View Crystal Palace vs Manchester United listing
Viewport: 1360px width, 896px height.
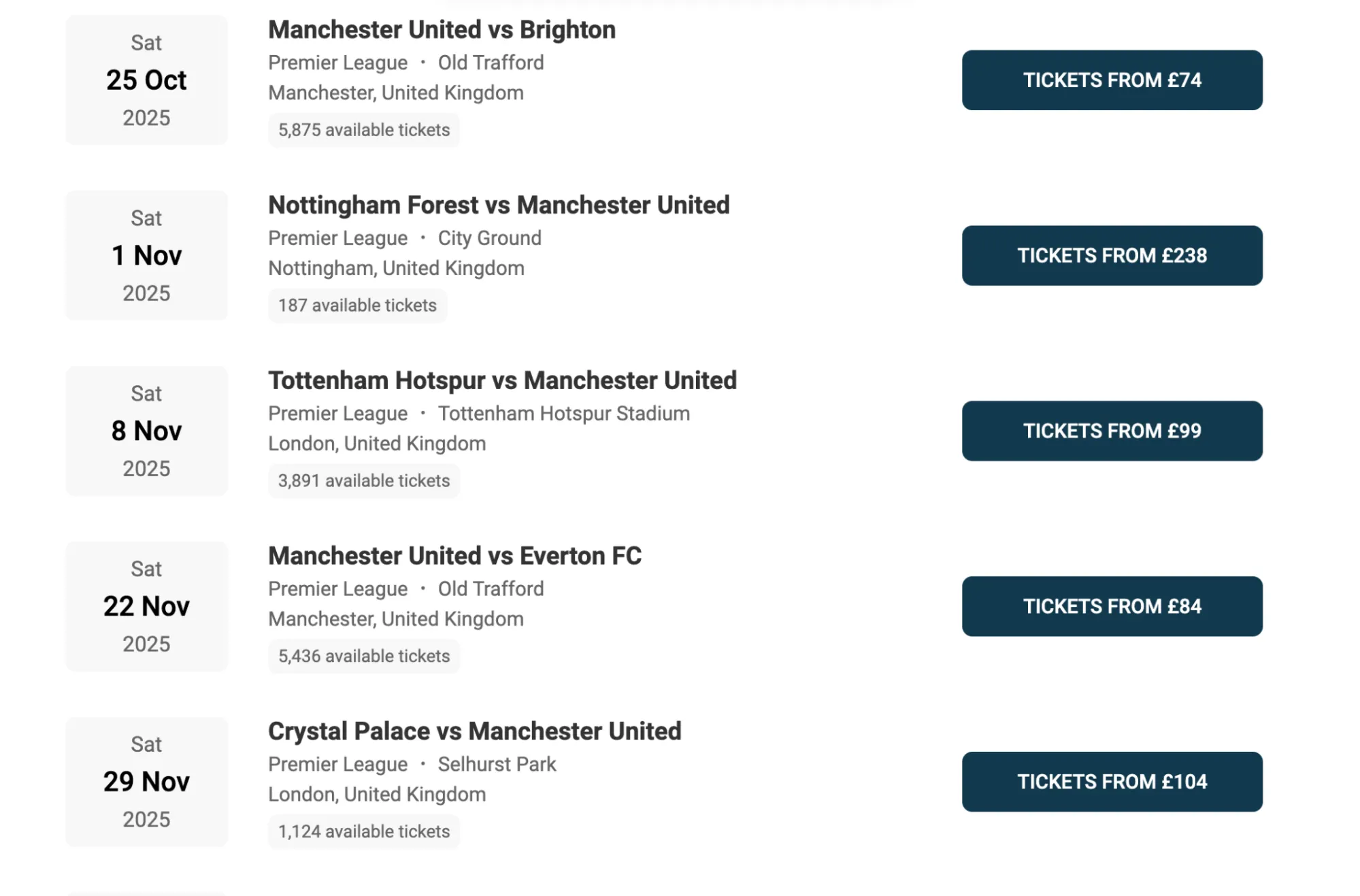pyautogui.click(x=474, y=731)
